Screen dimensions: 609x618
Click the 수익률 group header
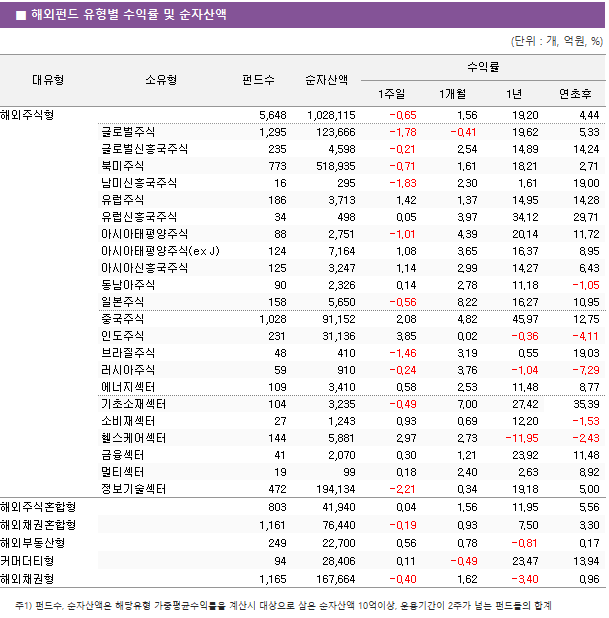(483, 67)
